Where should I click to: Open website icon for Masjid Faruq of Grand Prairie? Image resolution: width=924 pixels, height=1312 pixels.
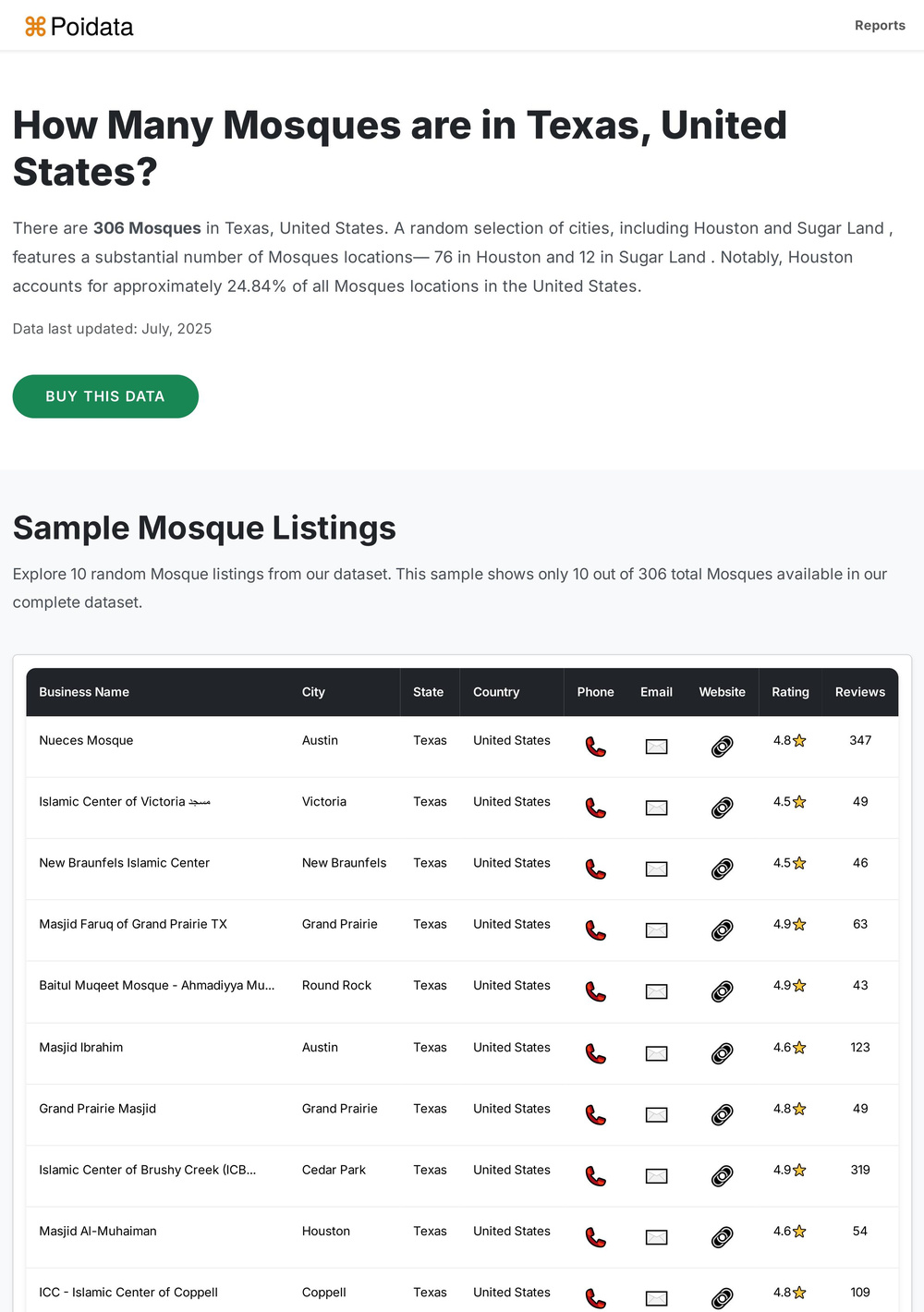click(723, 930)
